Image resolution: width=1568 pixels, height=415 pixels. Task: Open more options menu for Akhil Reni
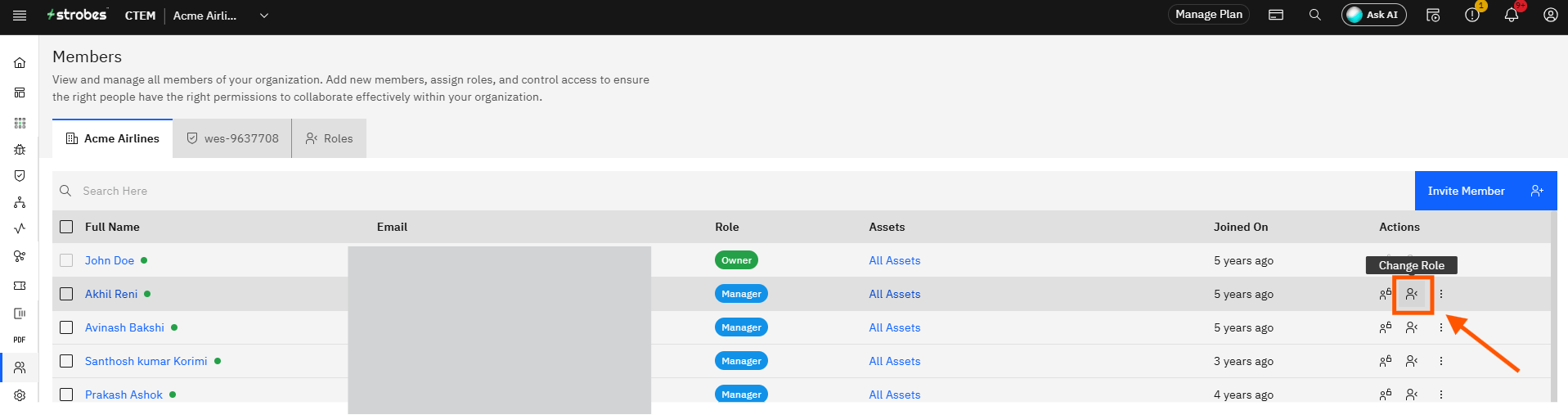point(1441,294)
